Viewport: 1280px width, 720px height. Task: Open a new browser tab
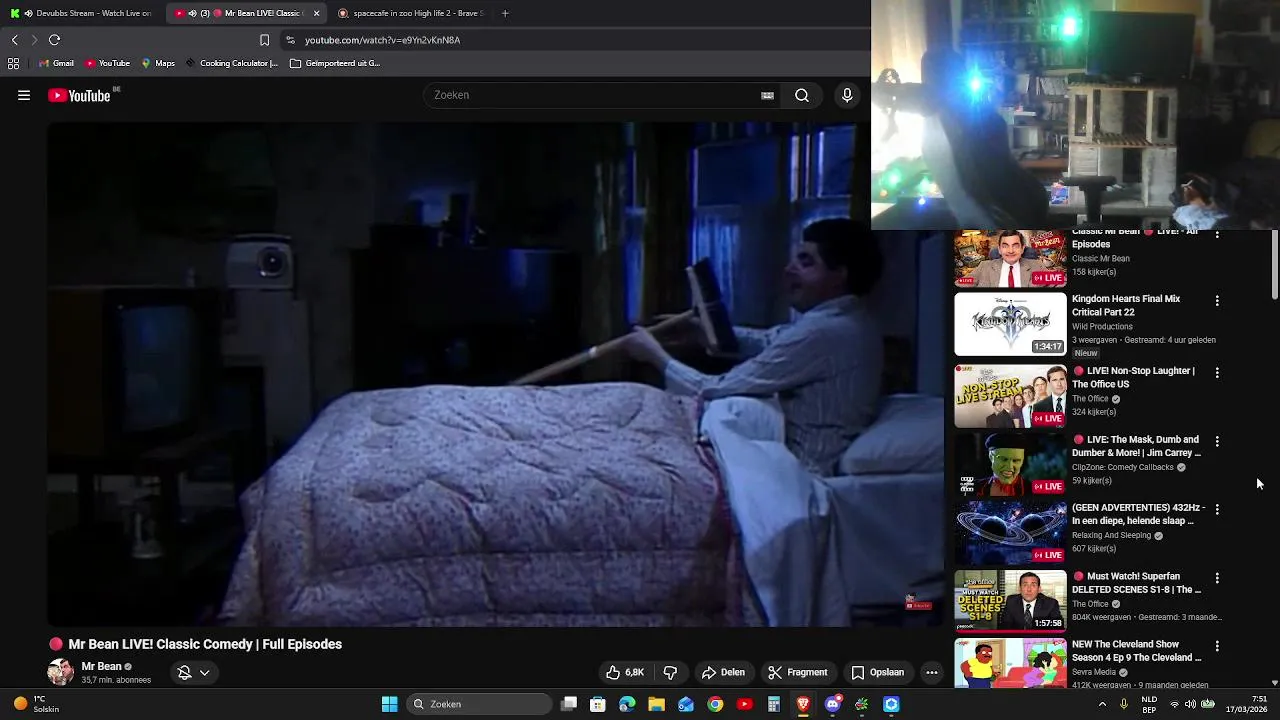coord(505,13)
